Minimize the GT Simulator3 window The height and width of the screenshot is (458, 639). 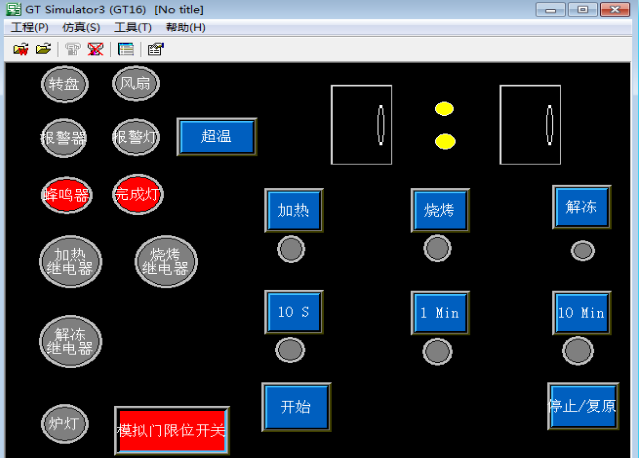coord(550,9)
